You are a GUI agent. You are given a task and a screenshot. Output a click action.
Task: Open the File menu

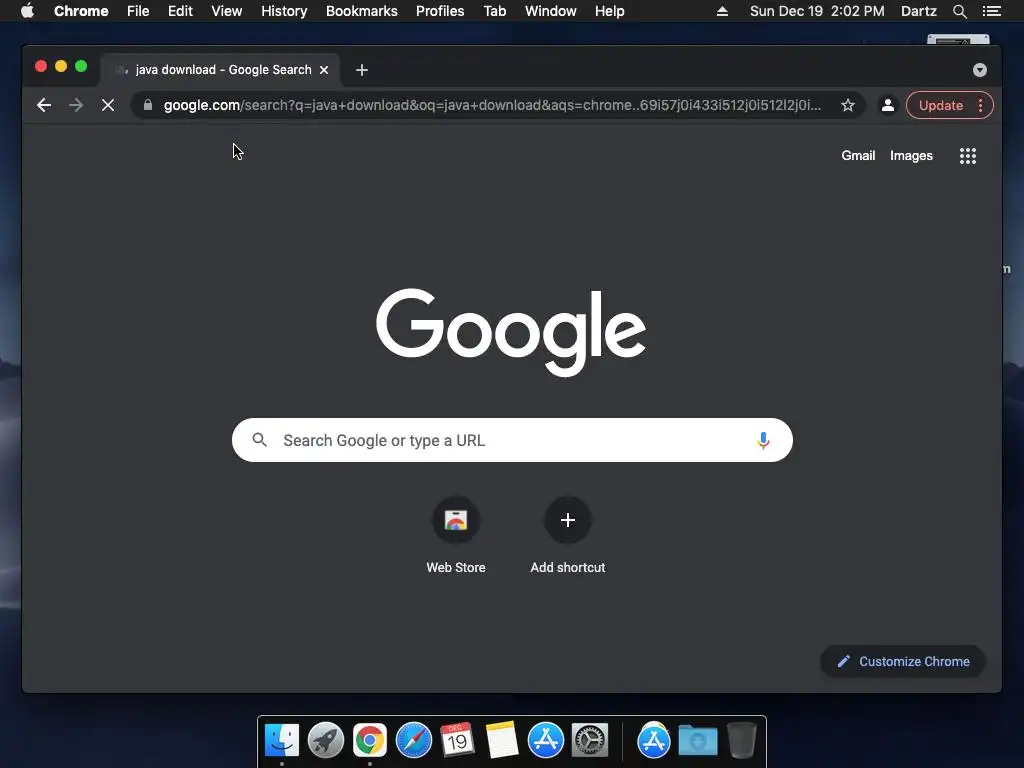pyautogui.click(x=138, y=11)
